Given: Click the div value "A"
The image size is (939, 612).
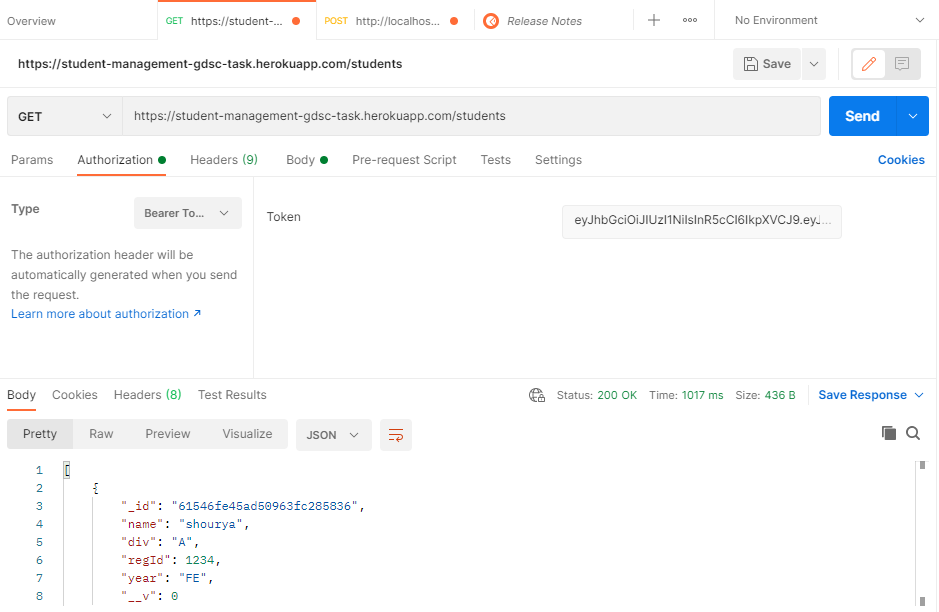Looking at the screenshot, I should click(182, 542).
